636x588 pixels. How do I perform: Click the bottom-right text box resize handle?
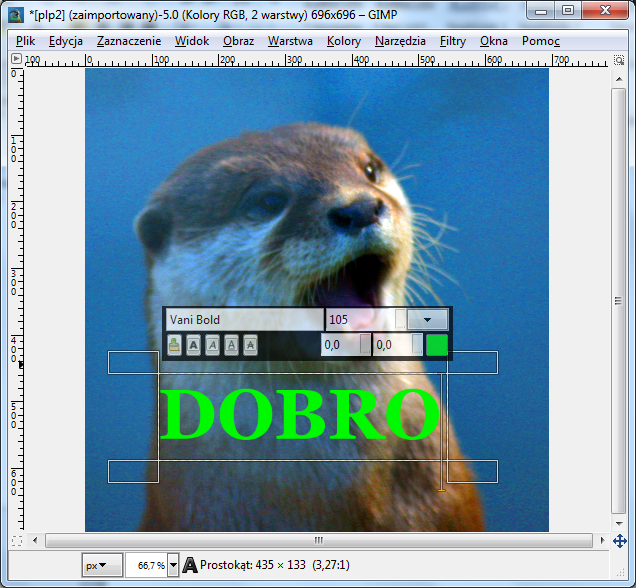(x=473, y=471)
